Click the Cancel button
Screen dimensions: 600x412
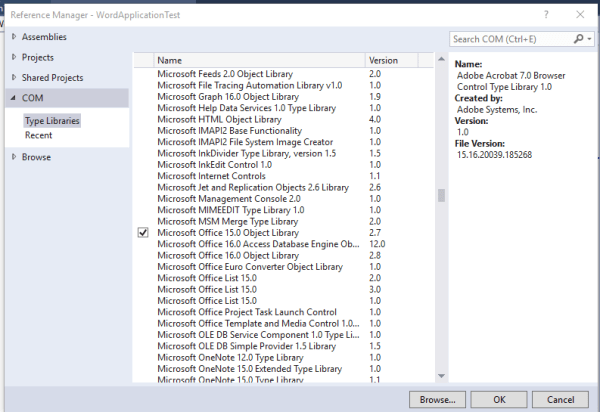(560, 400)
